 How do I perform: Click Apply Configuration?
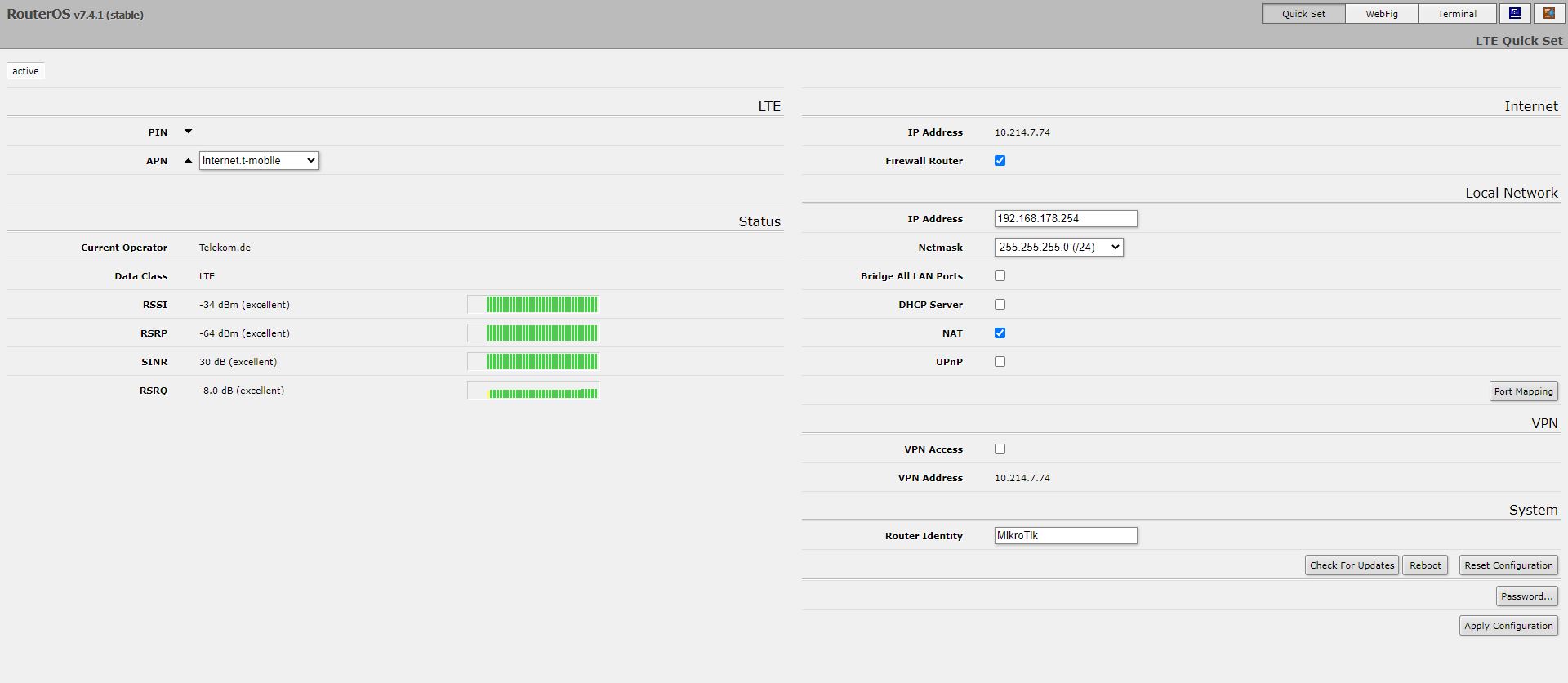tap(1508, 626)
